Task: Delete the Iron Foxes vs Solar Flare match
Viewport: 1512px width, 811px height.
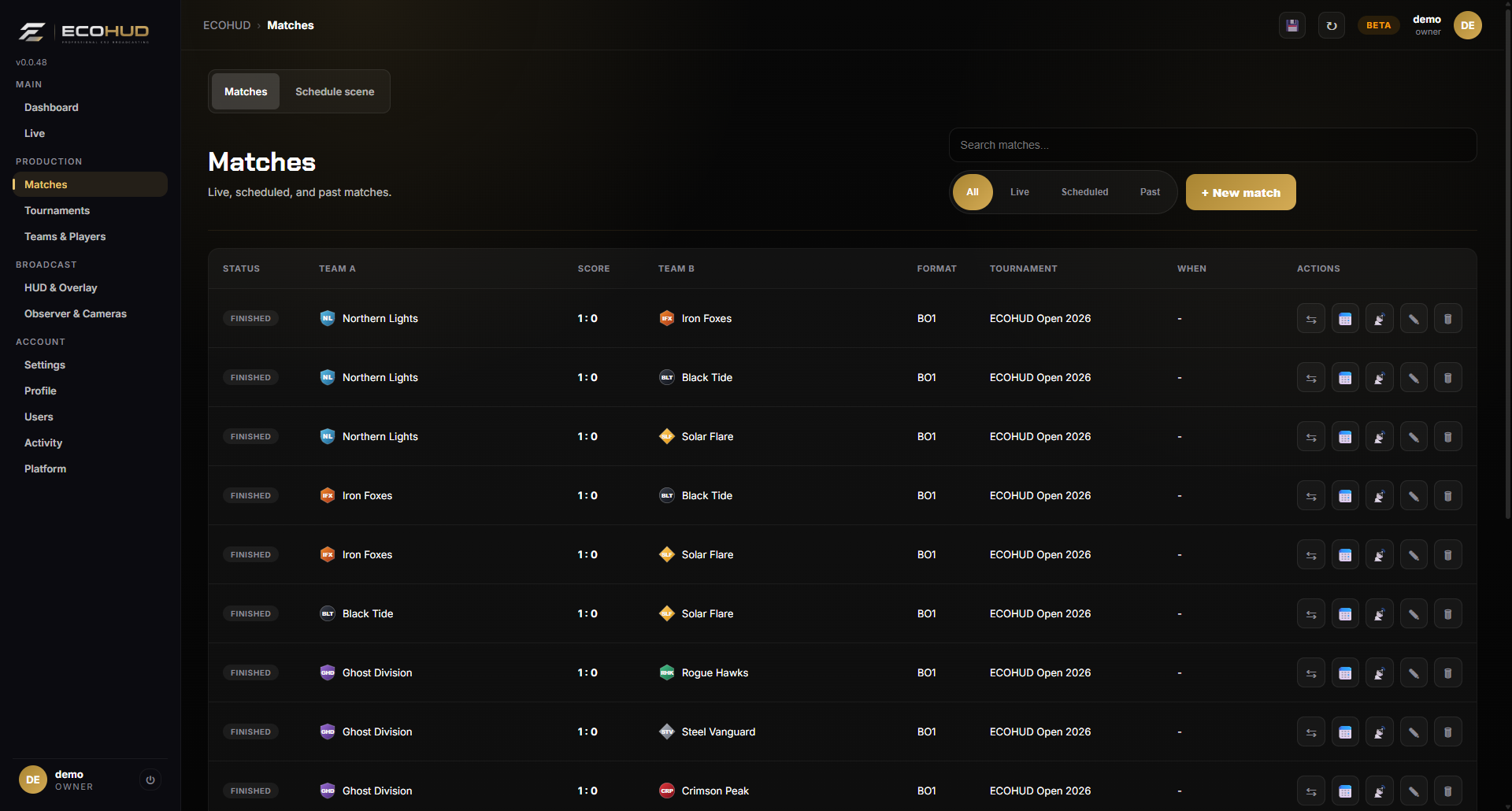Action: (1448, 555)
